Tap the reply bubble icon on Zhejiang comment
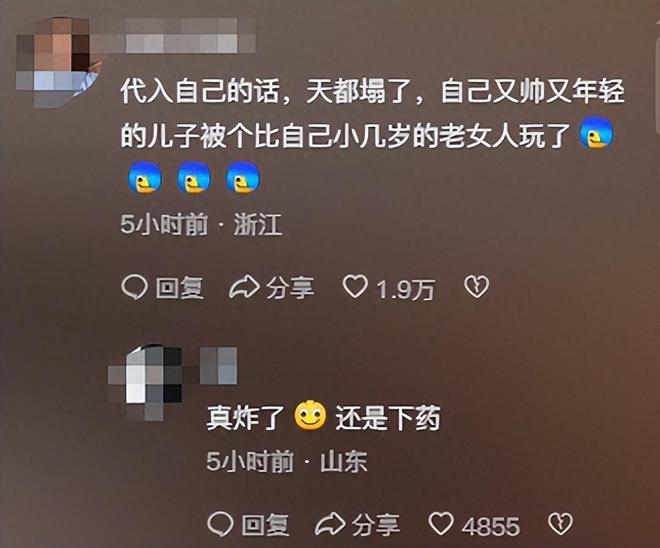660x548 pixels. (x=134, y=287)
